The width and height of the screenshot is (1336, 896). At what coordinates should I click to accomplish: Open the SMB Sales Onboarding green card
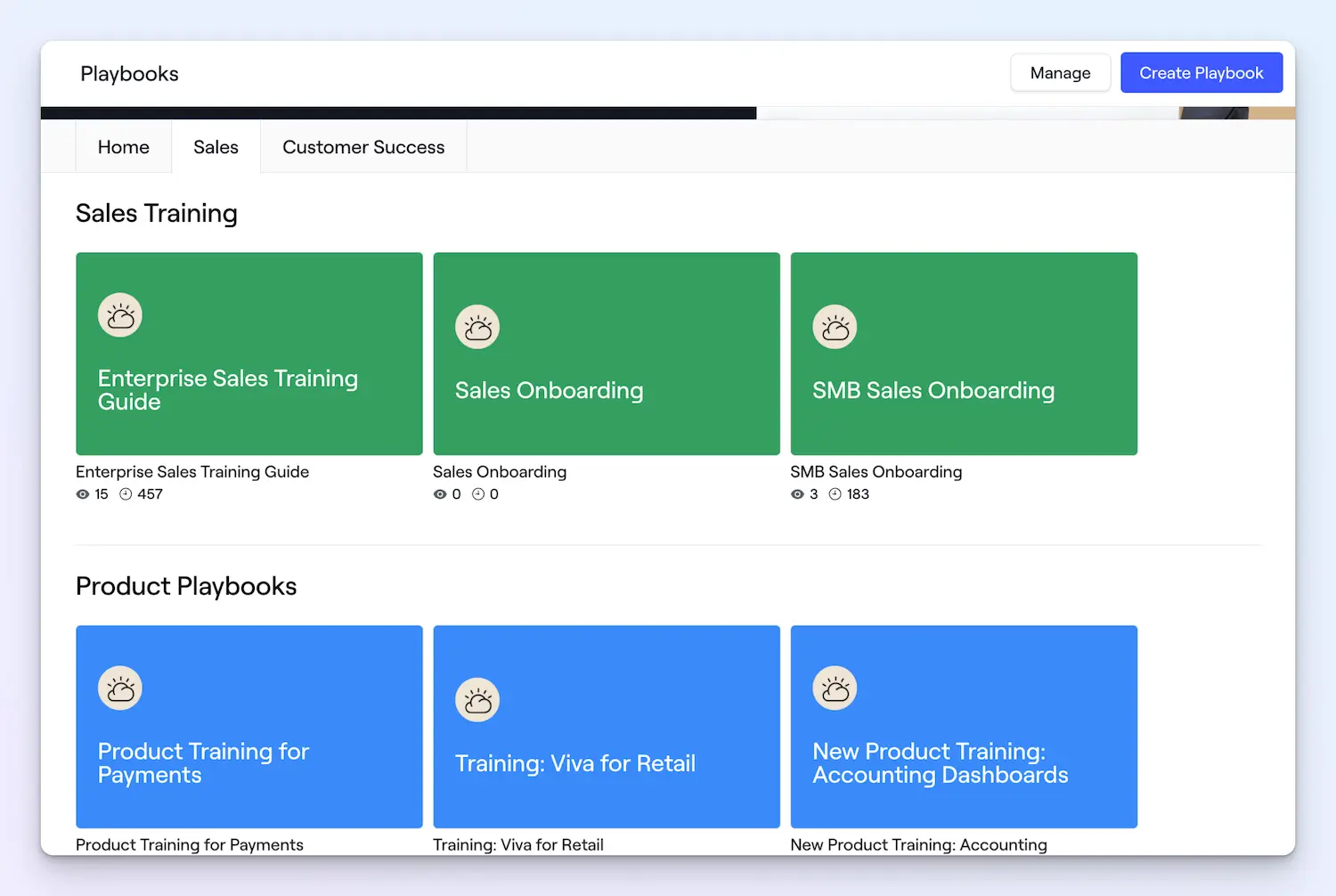[x=964, y=354]
